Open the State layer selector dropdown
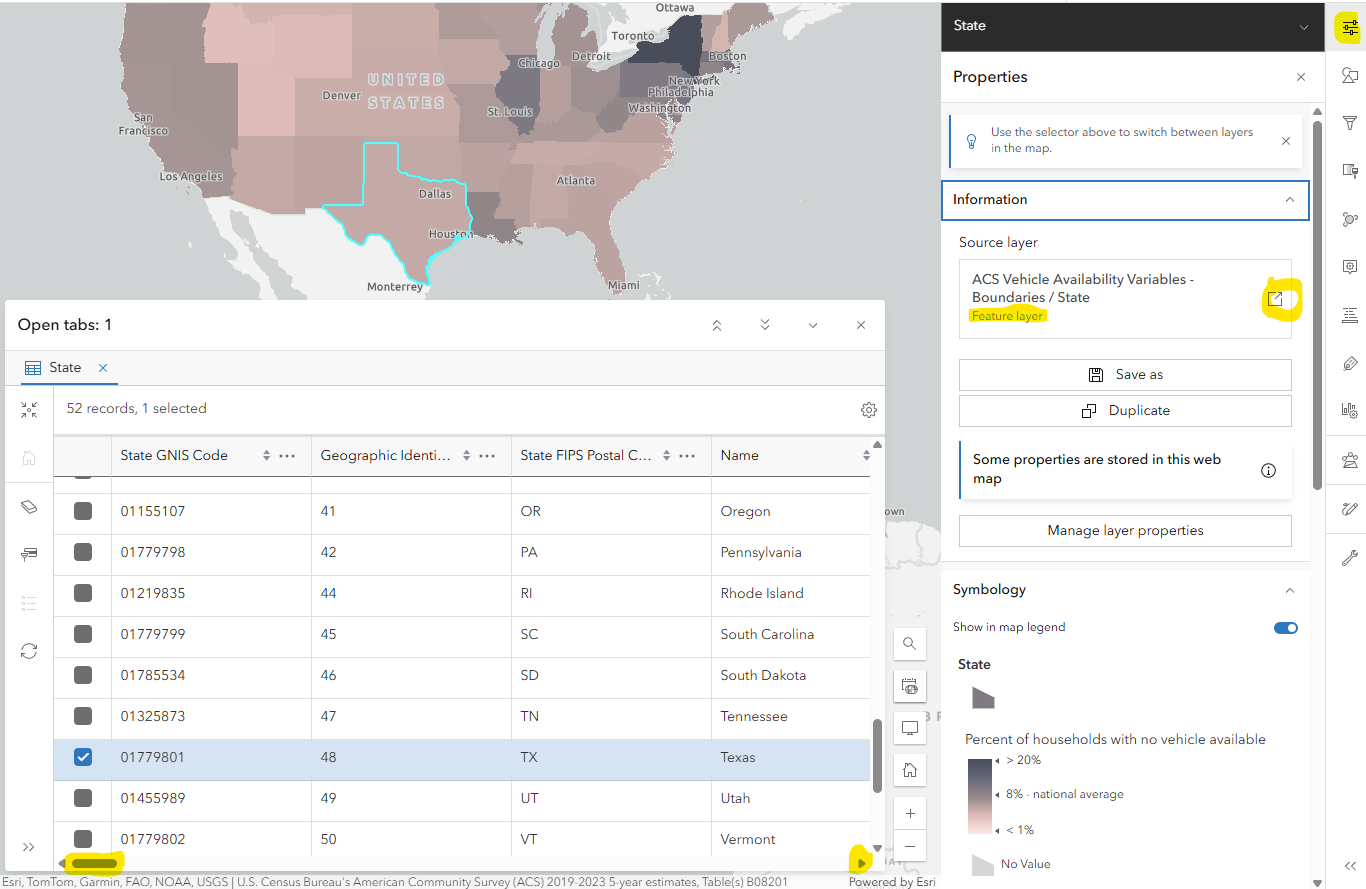This screenshot has height=889, width=1366. click(x=1303, y=27)
